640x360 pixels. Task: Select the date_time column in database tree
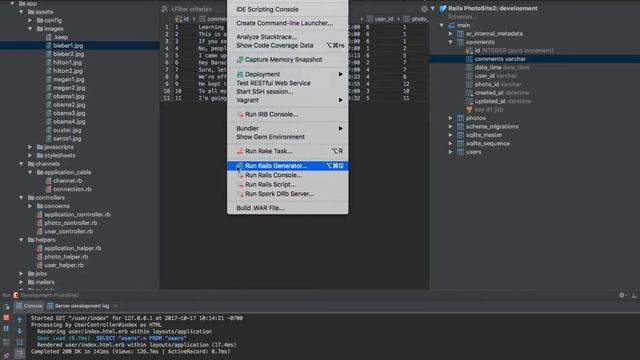(502, 67)
